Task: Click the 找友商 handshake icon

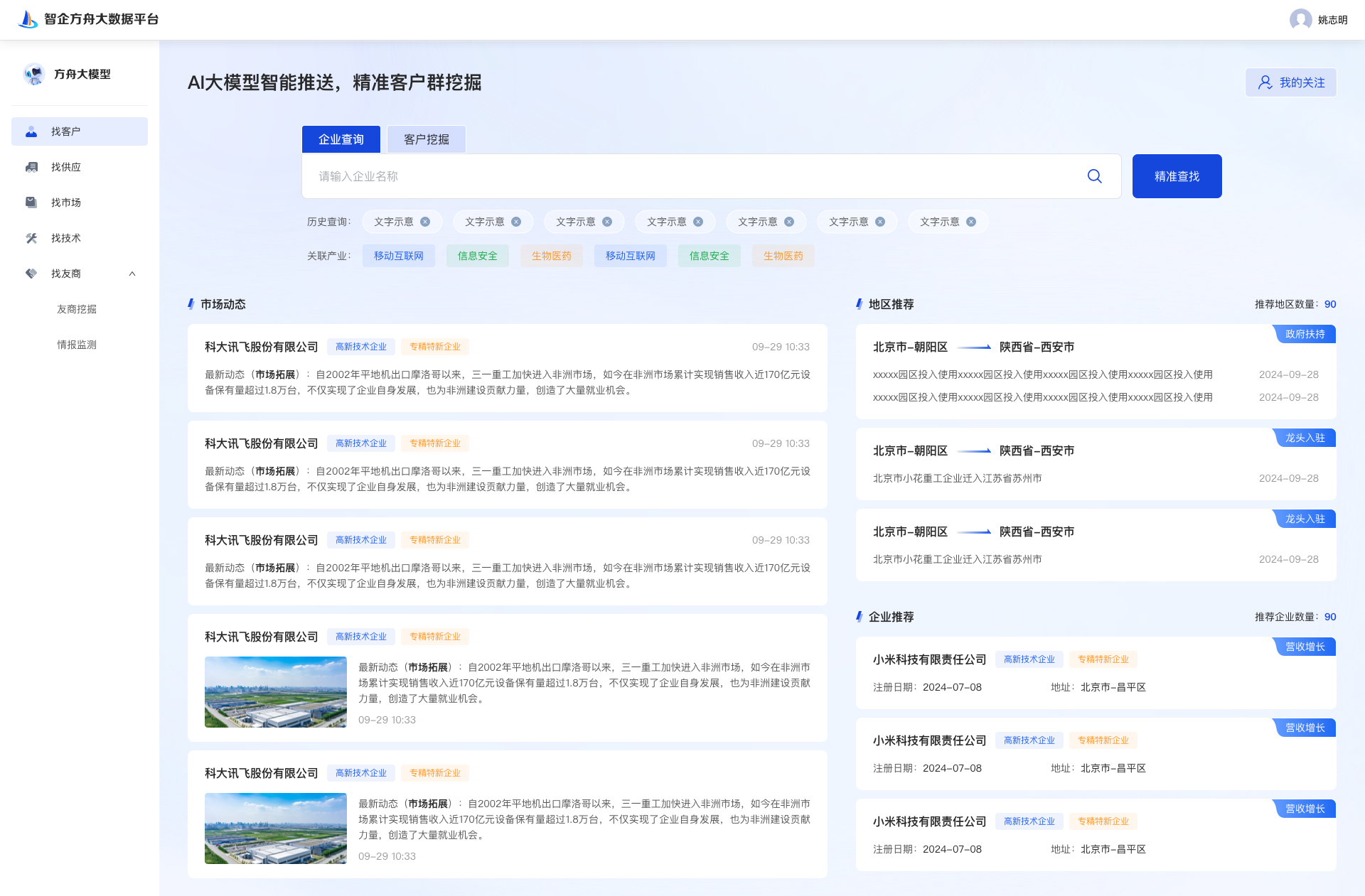Action: tap(31, 274)
